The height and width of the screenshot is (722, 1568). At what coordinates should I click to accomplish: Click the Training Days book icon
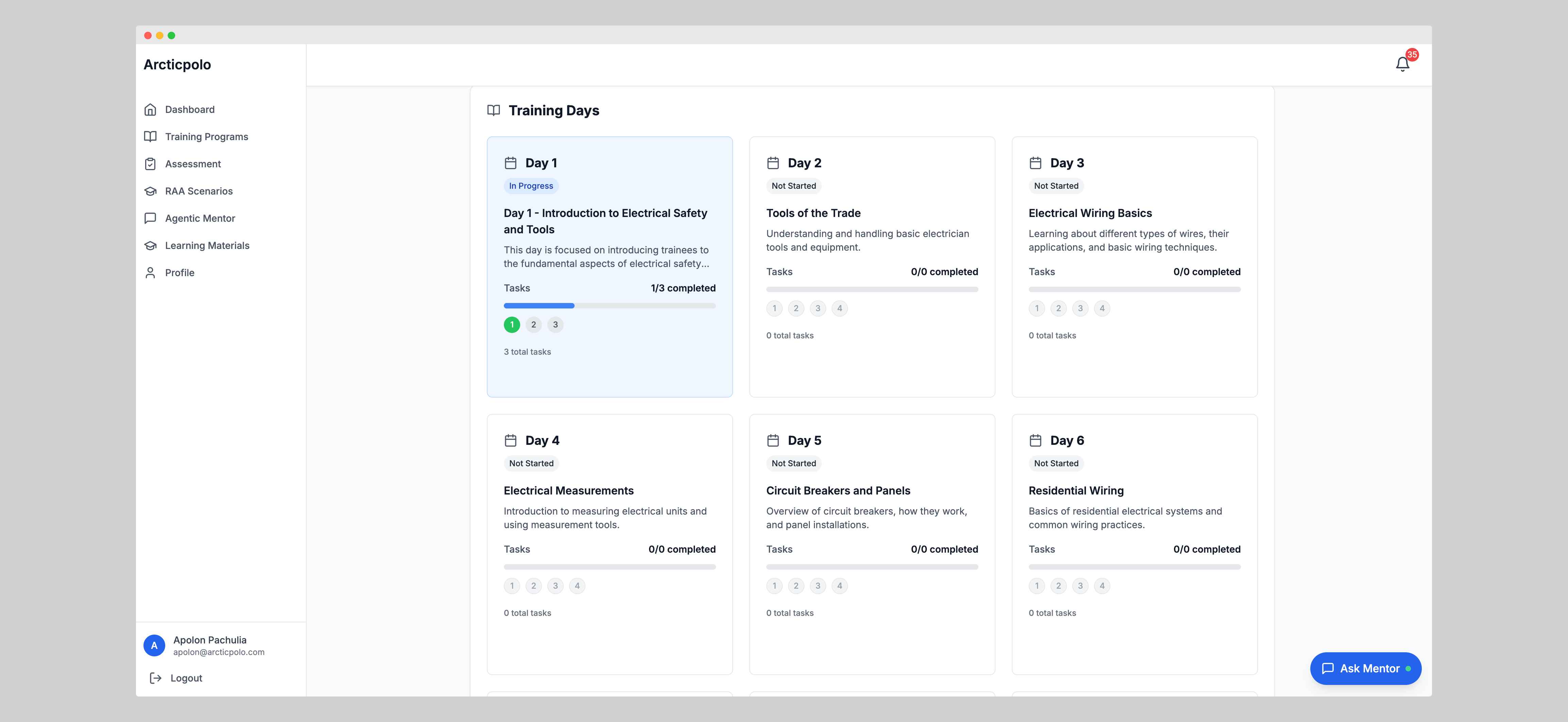pyautogui.click(x=494, y=110)
